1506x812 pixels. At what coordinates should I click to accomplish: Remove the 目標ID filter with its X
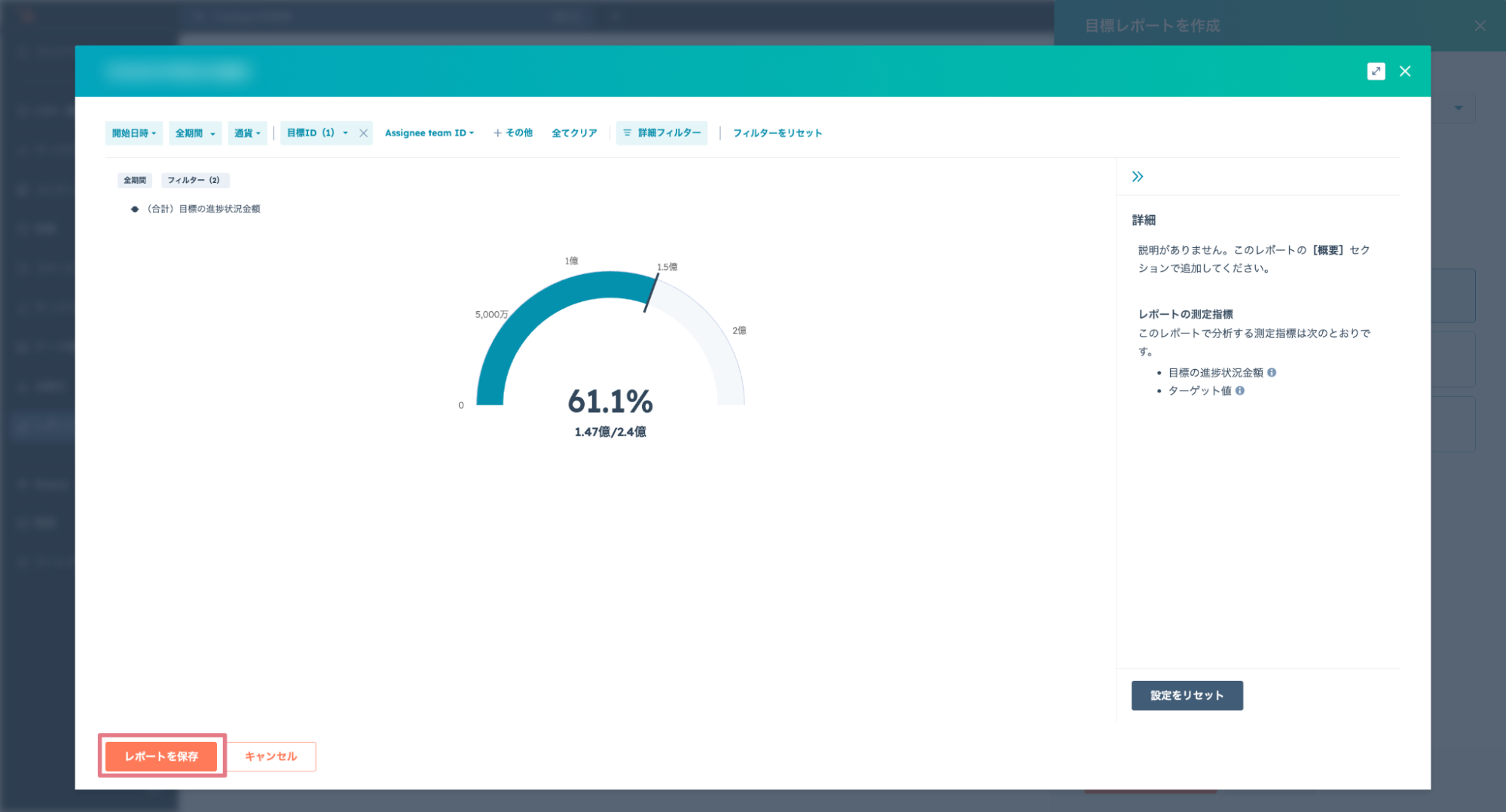coord(363,133)
